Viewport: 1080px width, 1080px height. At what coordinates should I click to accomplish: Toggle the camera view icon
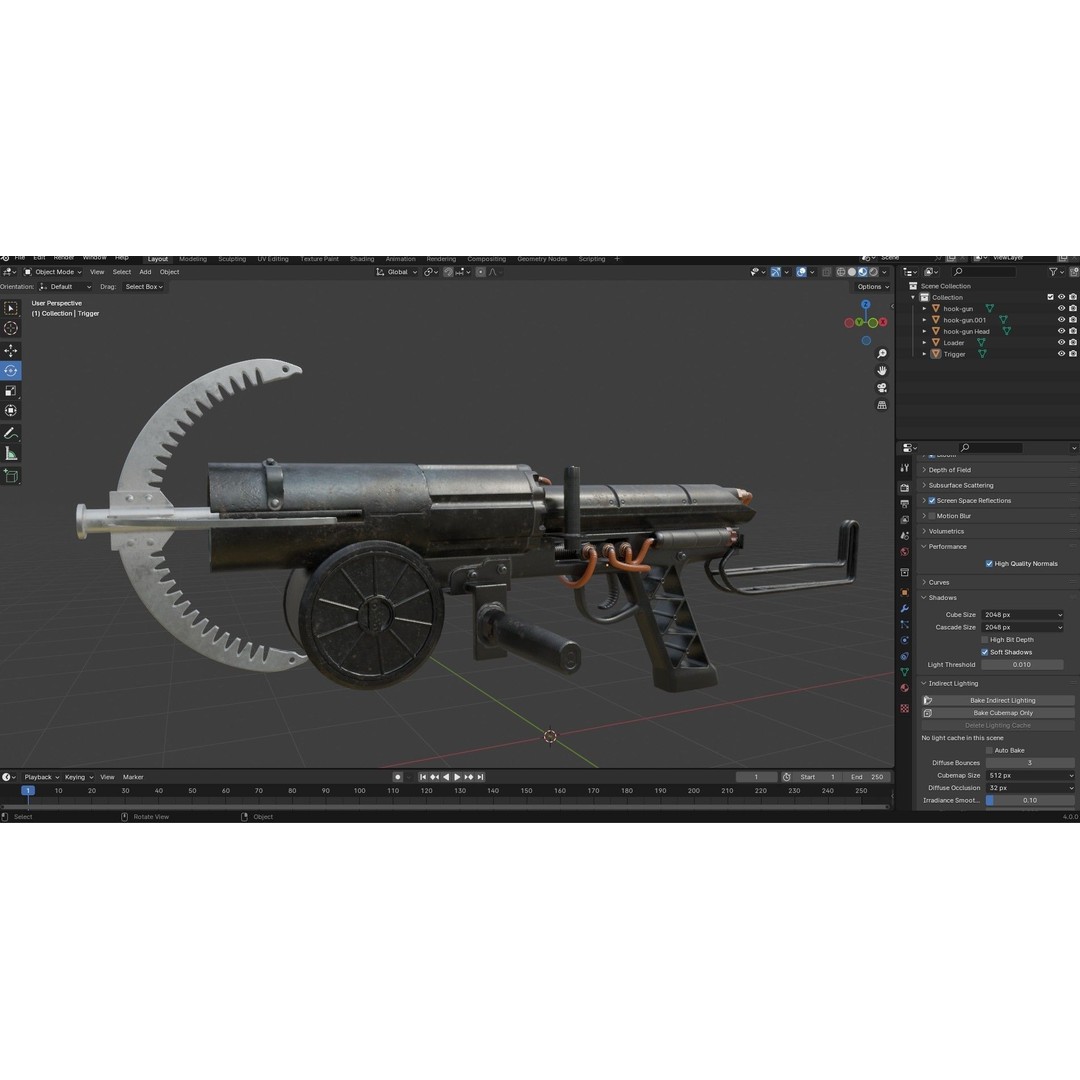(x=882, y=388)
